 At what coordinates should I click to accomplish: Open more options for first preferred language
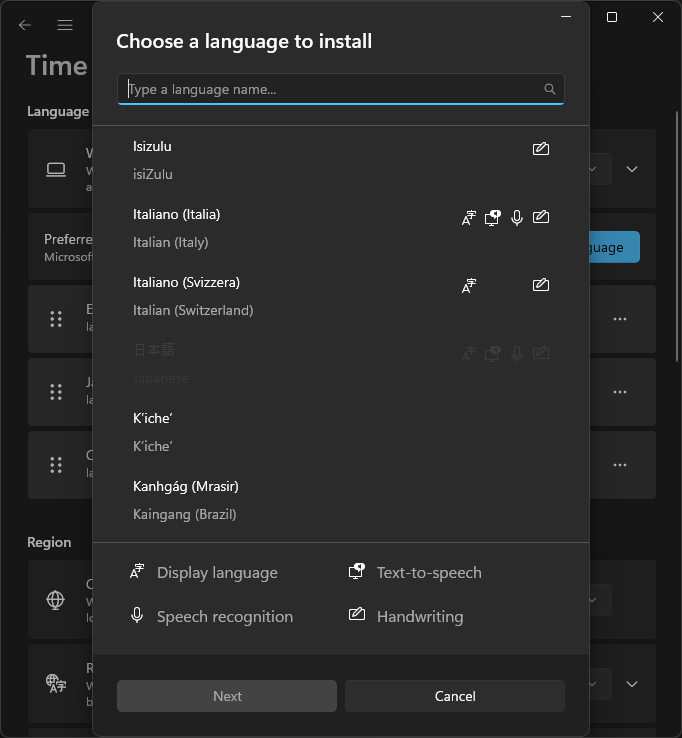[620, 319]
